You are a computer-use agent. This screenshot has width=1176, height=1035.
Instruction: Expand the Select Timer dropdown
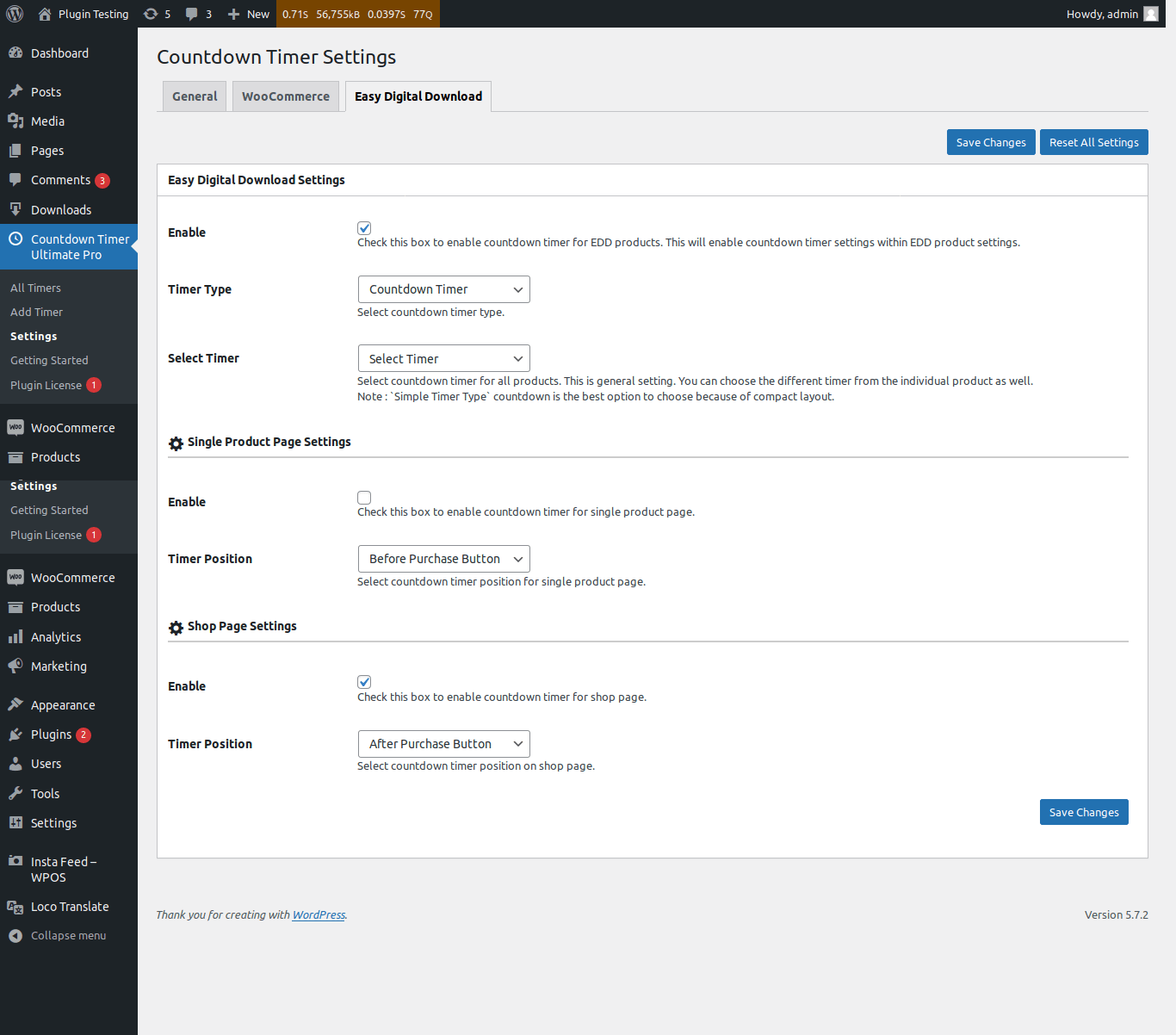[x=443, y=358]
